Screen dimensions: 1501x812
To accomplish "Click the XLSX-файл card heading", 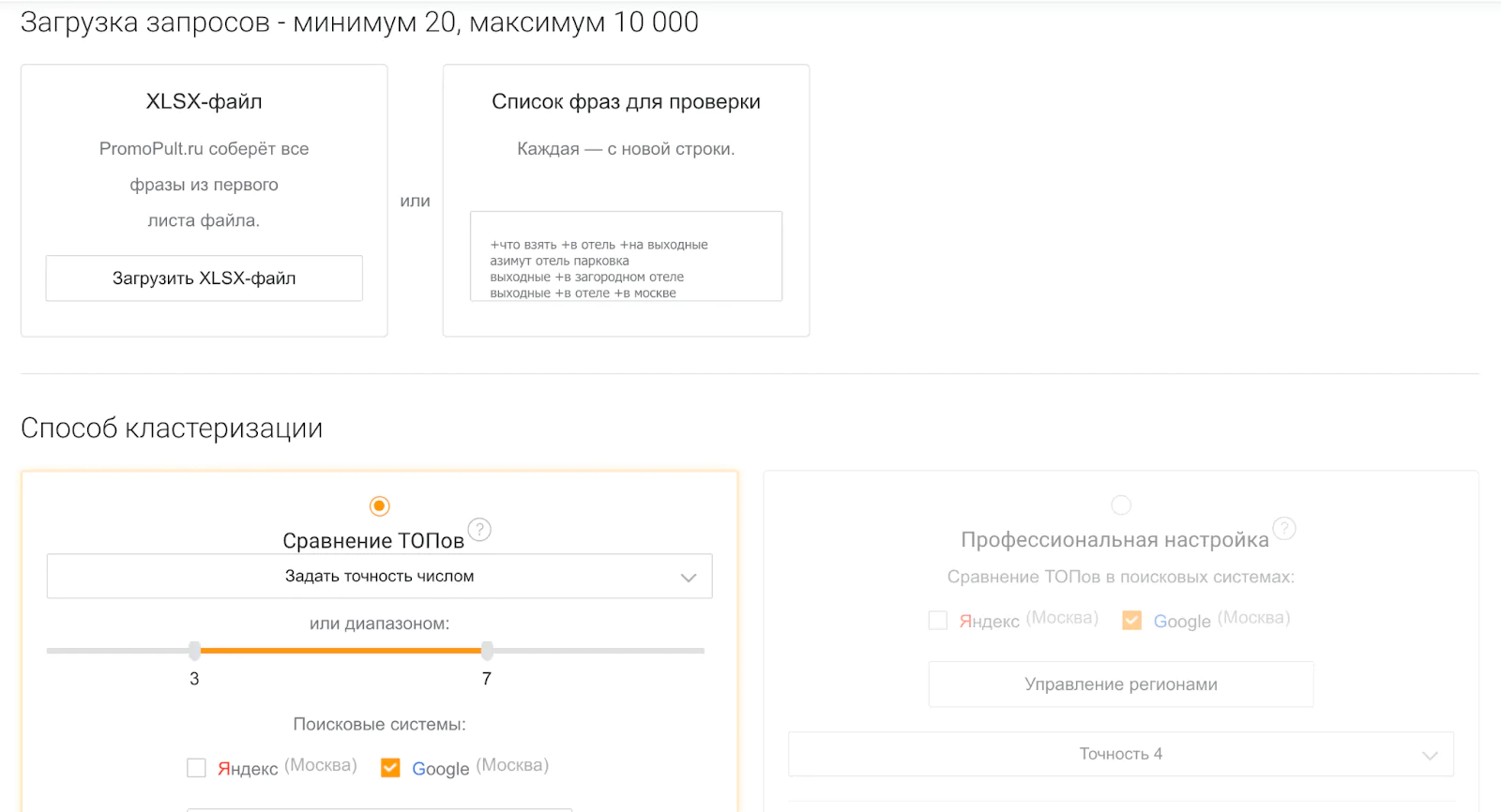I will pyautogui.click(x=205, y=101).
